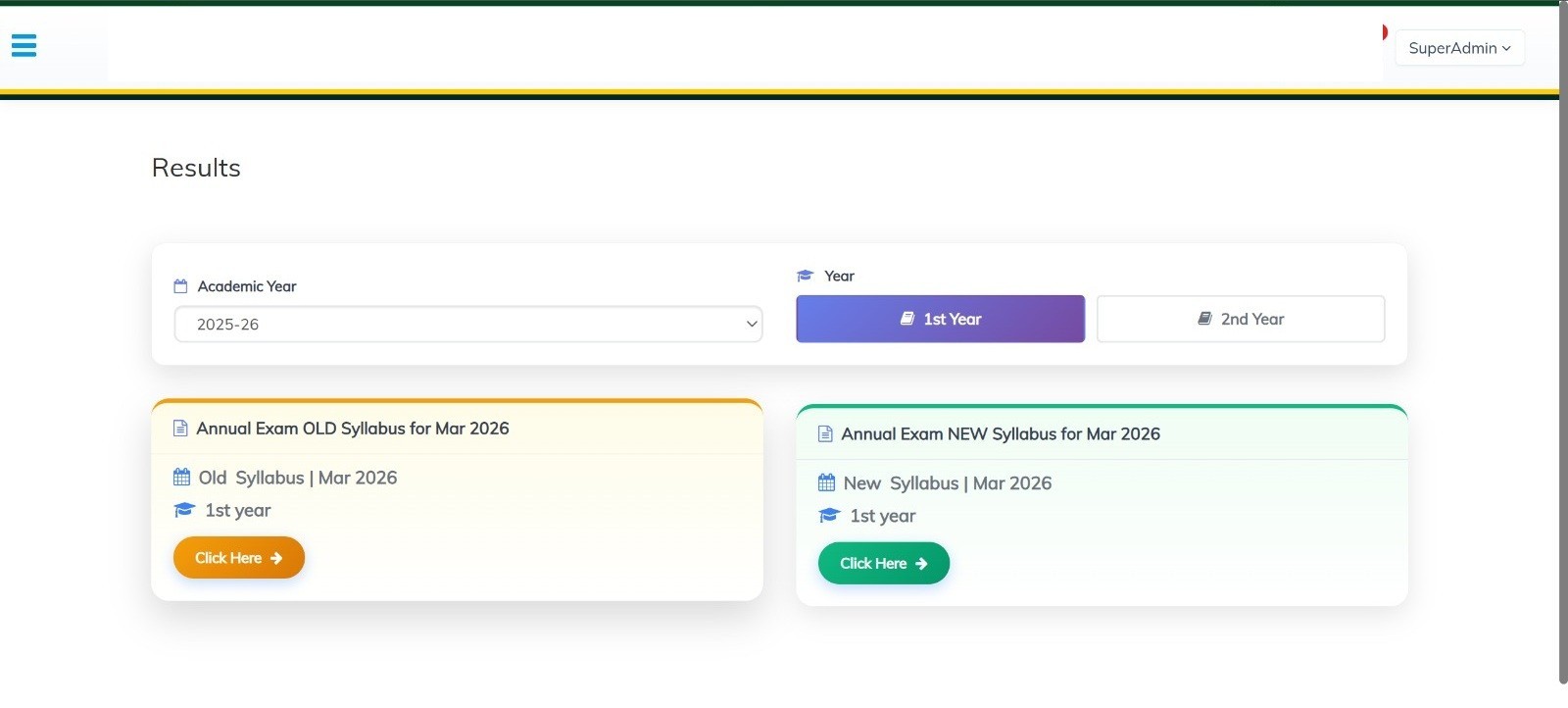
Task: Click the arrow icon in orange Click Here button
Action: click(x=276, y=558)
